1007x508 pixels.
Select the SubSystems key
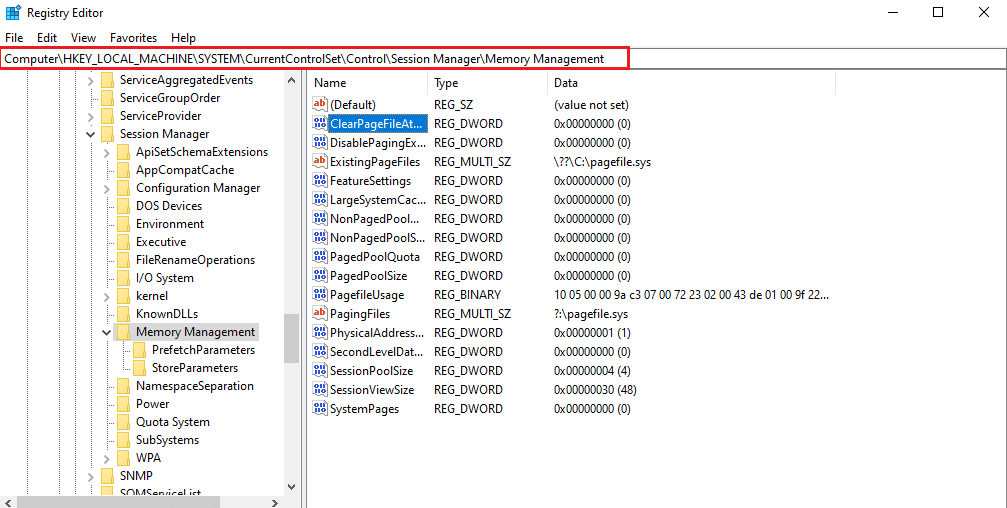(167, 440)
